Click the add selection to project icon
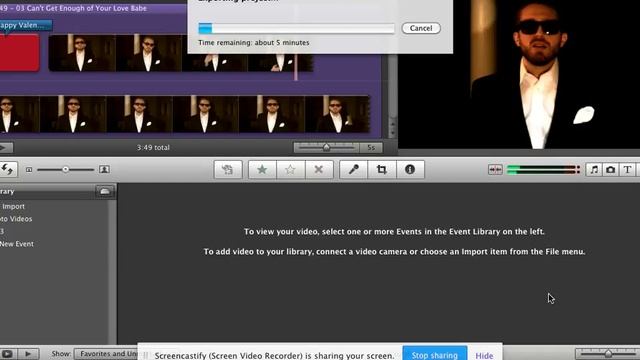Viewport: 640px width, 360px height. coord(228,169)
